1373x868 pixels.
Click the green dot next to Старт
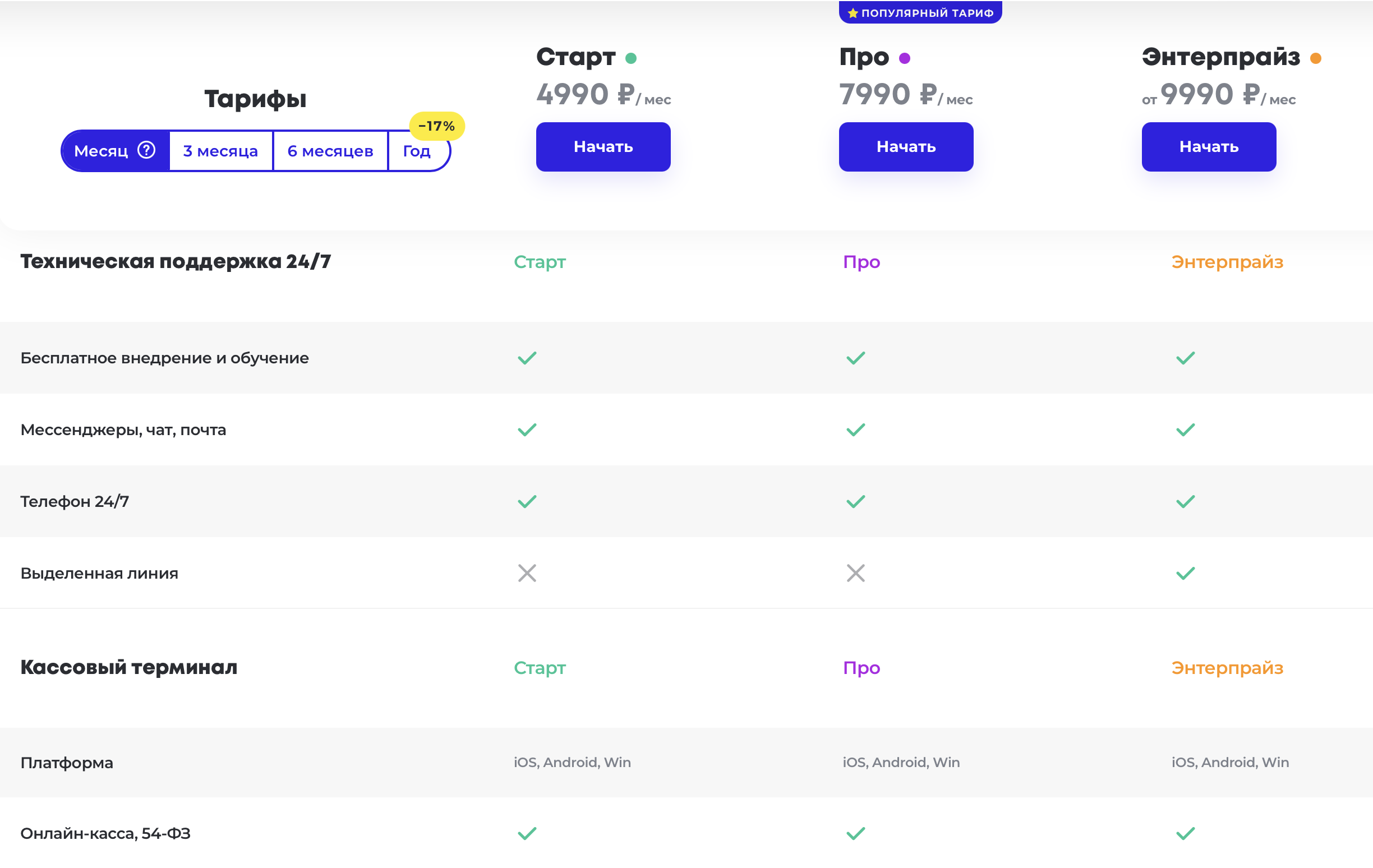click(630, 58)
